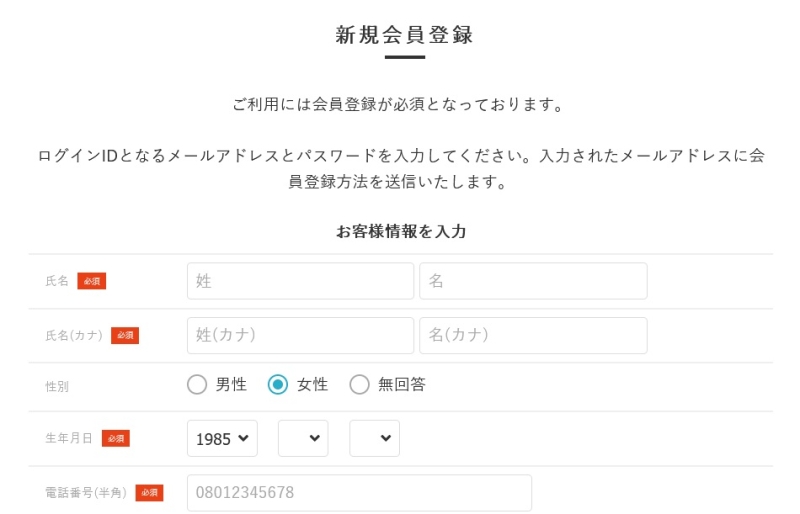Screen dimensions: 800x514
Task: Focus the 姓 last name field
Action: (x=300, y=281)
